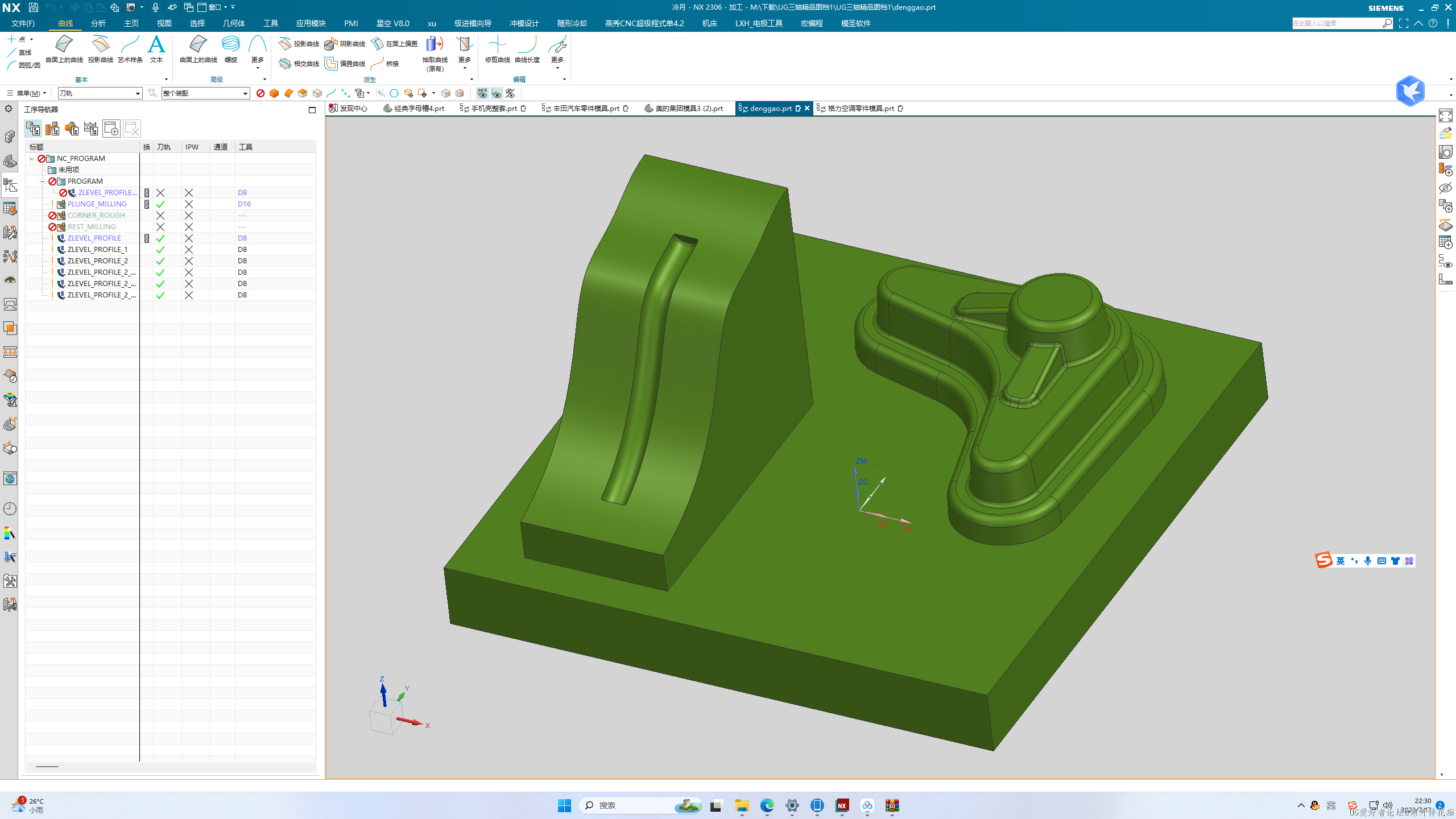This screenshot has width=1456, height=819.
Task: Select the Art Spline (艺术样条) tool
Action: pyautogui.click(x=130, y=49)
